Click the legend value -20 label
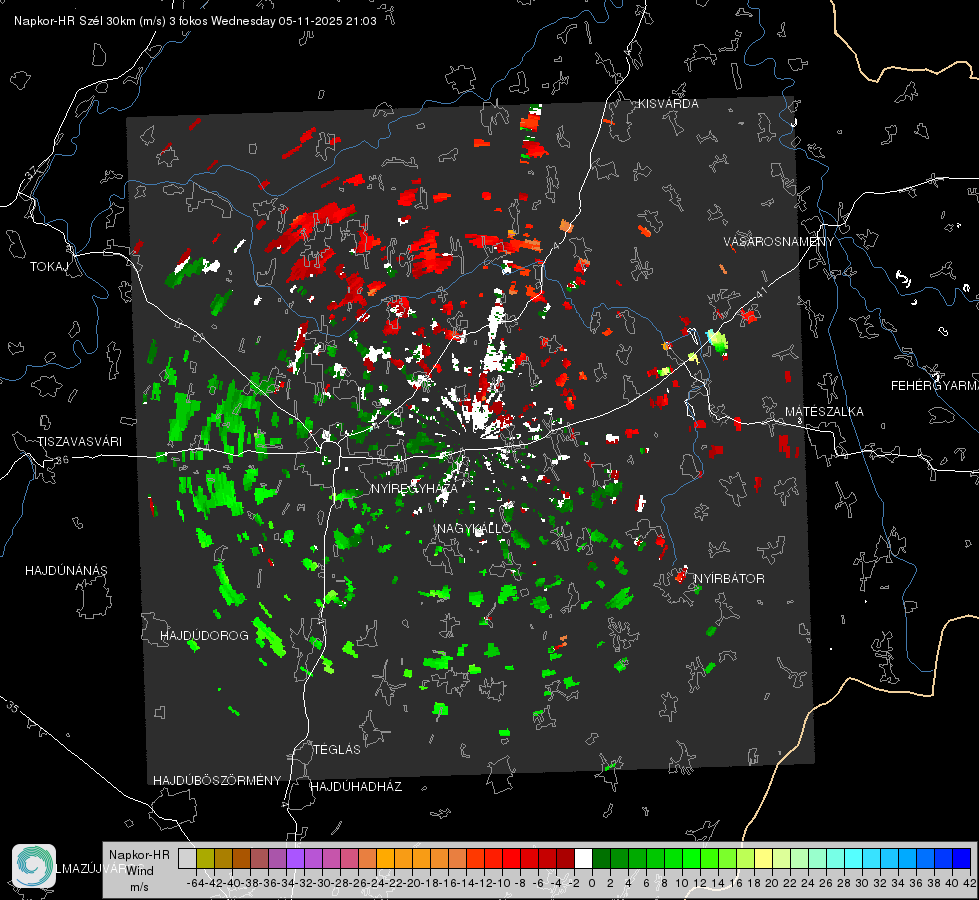 pos(410,883)
